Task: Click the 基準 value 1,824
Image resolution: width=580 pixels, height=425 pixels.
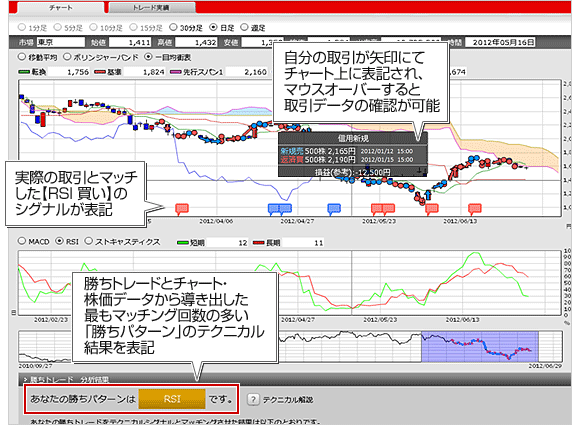Action: click(145, 72)
